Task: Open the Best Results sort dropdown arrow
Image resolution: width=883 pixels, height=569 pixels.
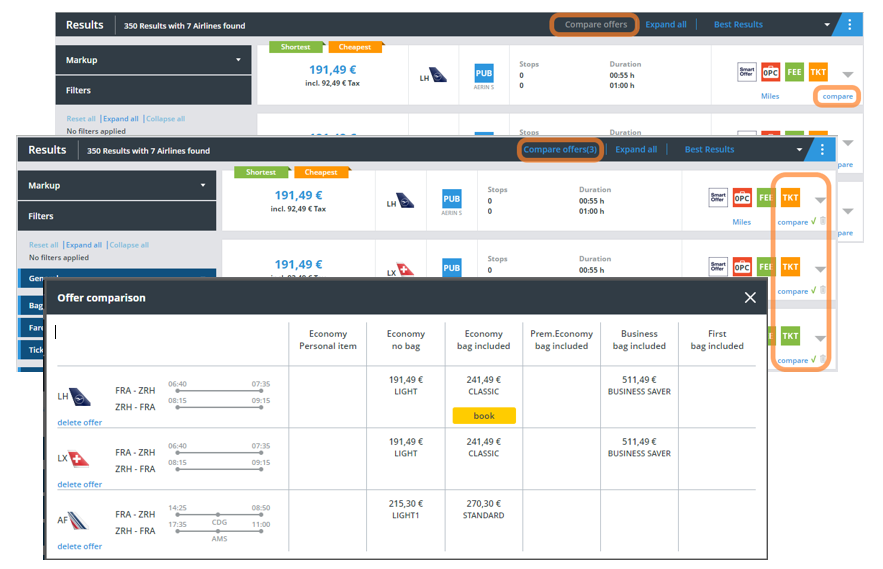Action: (x=827, y=25)
